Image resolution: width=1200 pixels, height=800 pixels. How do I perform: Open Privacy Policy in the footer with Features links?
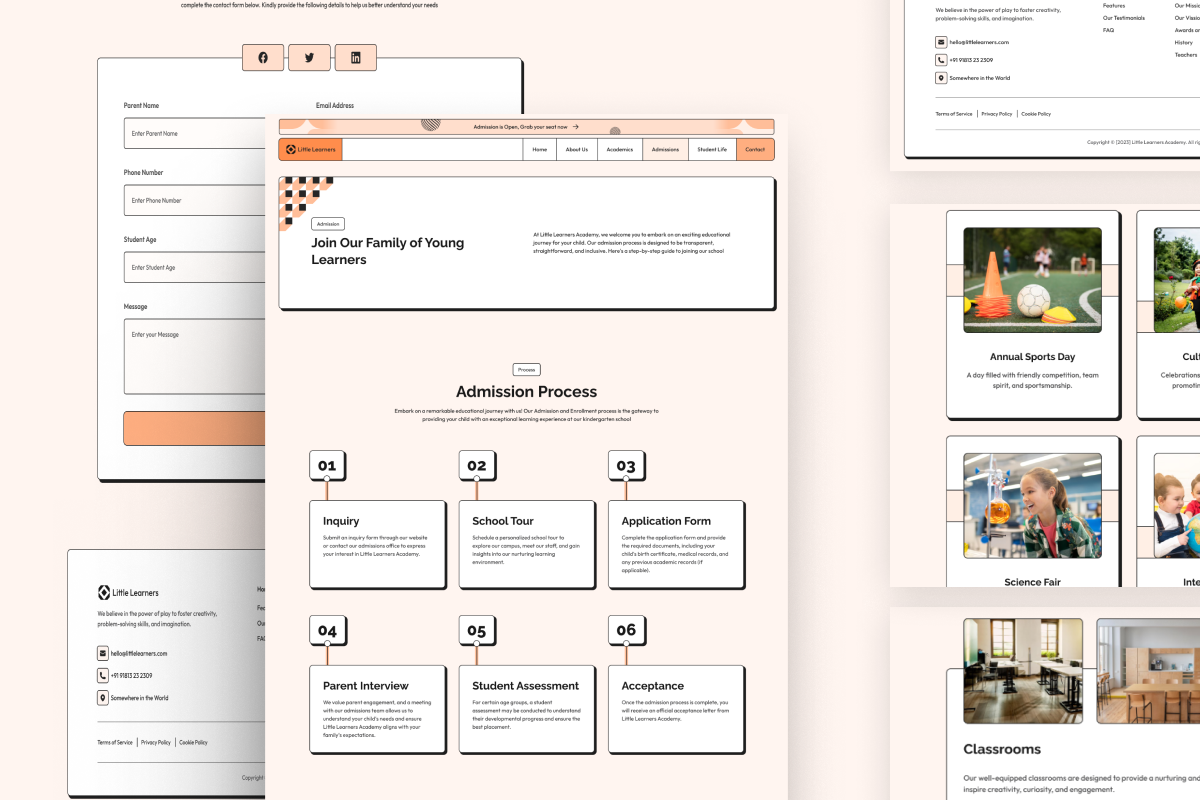pyautogui.click(x=997, y=114)
